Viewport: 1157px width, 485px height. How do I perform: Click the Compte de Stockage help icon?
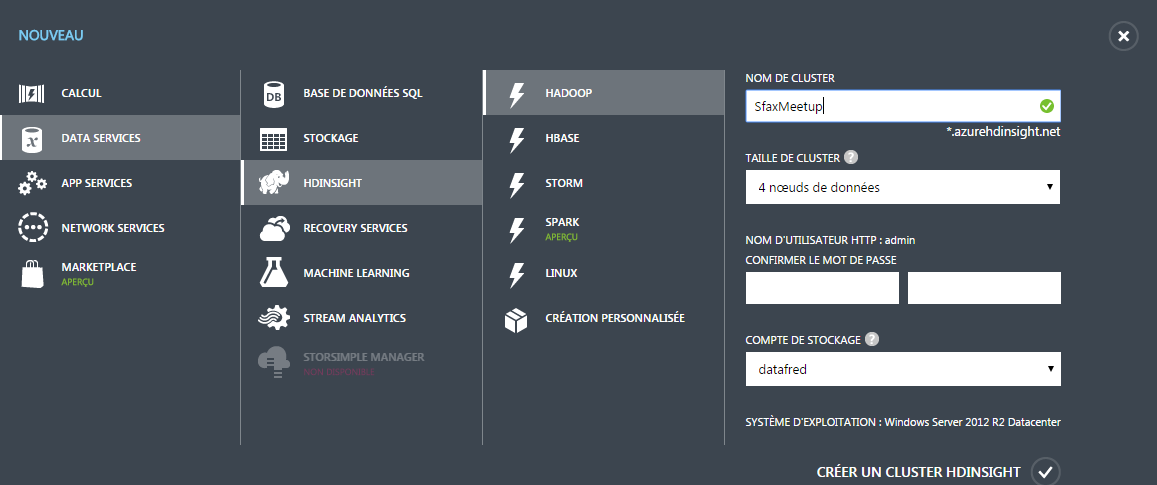point(872,340)
